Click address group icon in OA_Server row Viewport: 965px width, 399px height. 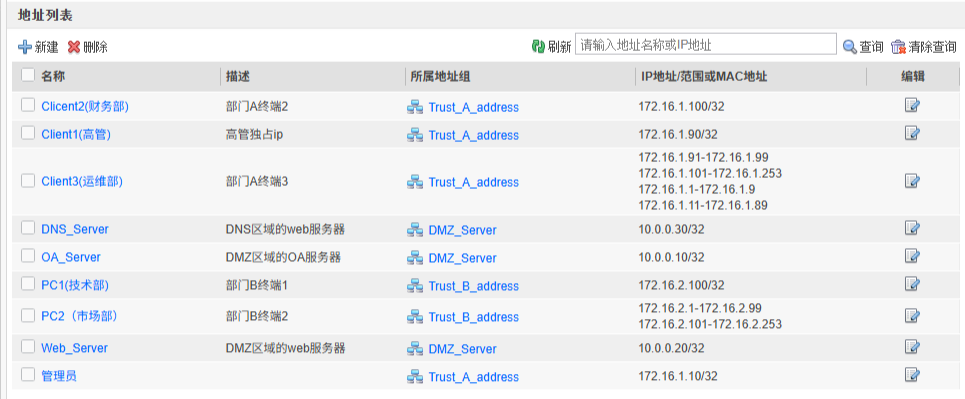(415, 258)
